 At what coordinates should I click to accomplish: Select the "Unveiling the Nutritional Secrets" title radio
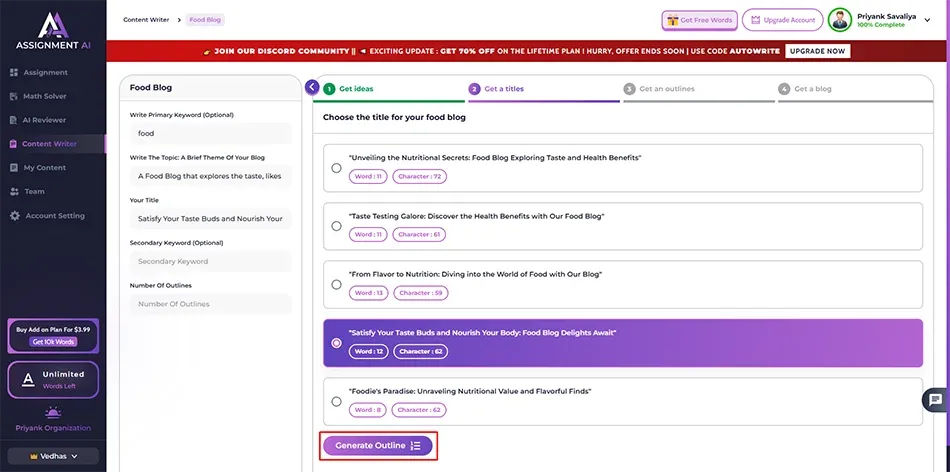coord(336,168)
